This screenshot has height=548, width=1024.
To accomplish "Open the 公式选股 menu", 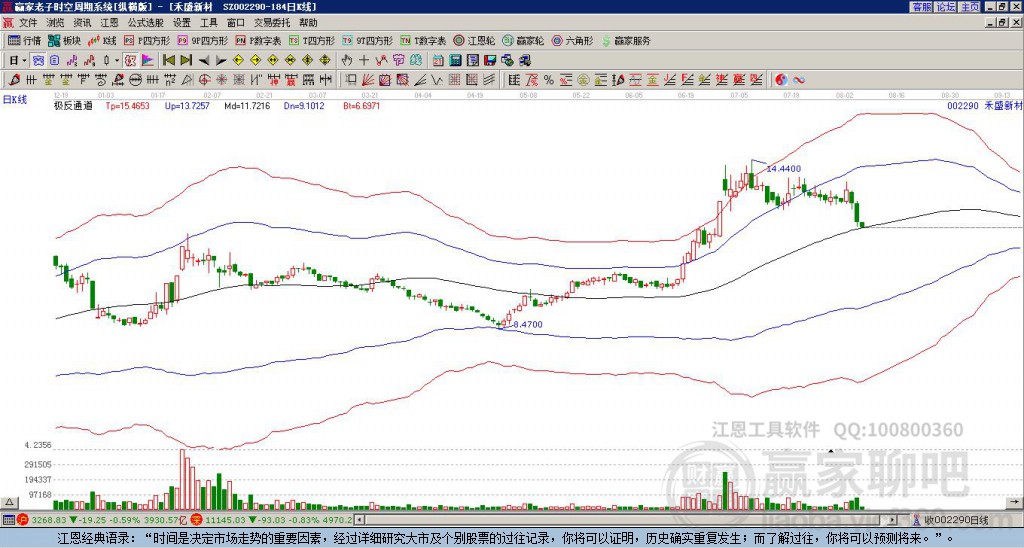I will [x=146, y=23].
